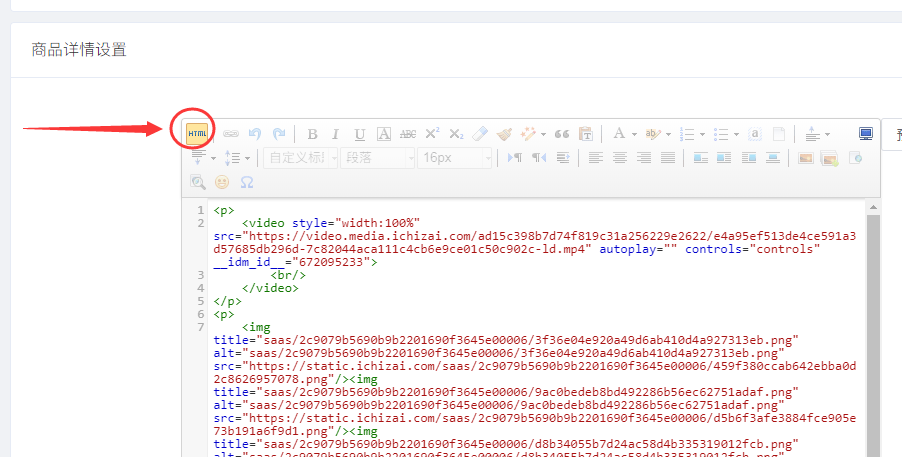This screenshot has width=902, height=457.
Task: Click line number 6 in the gutter
Action: pos(200,314)
